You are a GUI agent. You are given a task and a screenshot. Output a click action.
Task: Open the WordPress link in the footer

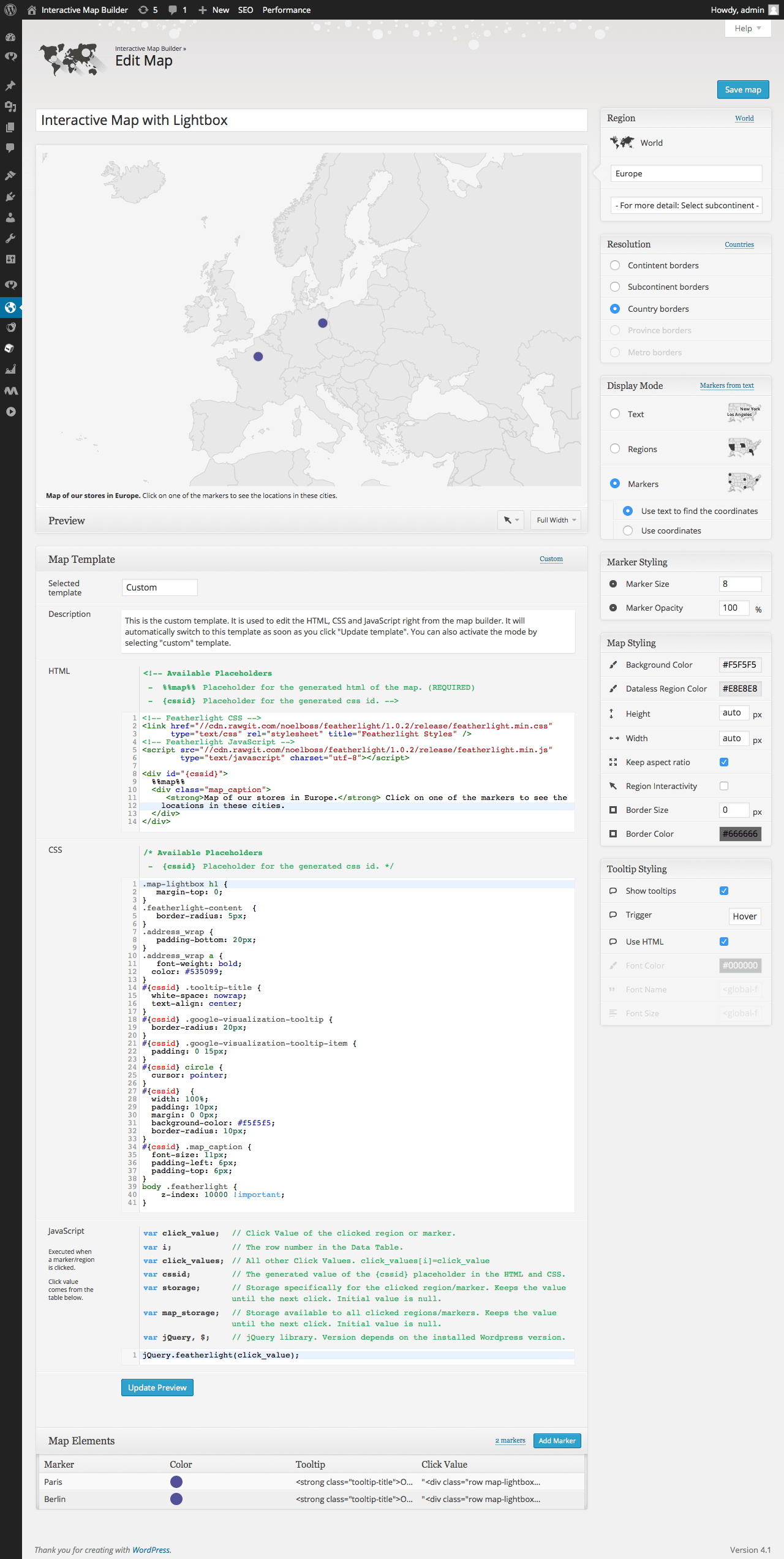pyautogui.click(x=151, y=1550)
